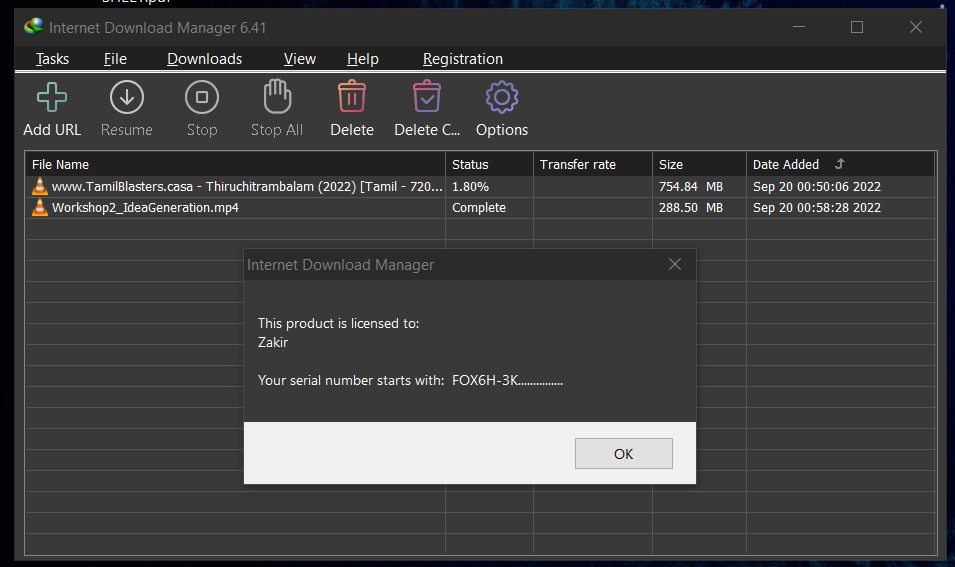Click the serial number FOX6H-3K text
This screenshot has height=567, width=955.
507,381
